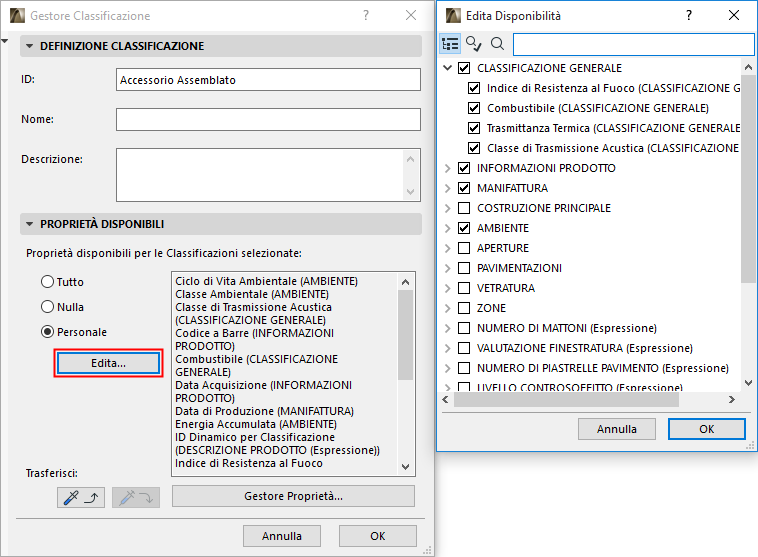Uncheck INFORMAZIONI PRODOTTO checkbox
This screenshot has height=557, width=758.
464,168
